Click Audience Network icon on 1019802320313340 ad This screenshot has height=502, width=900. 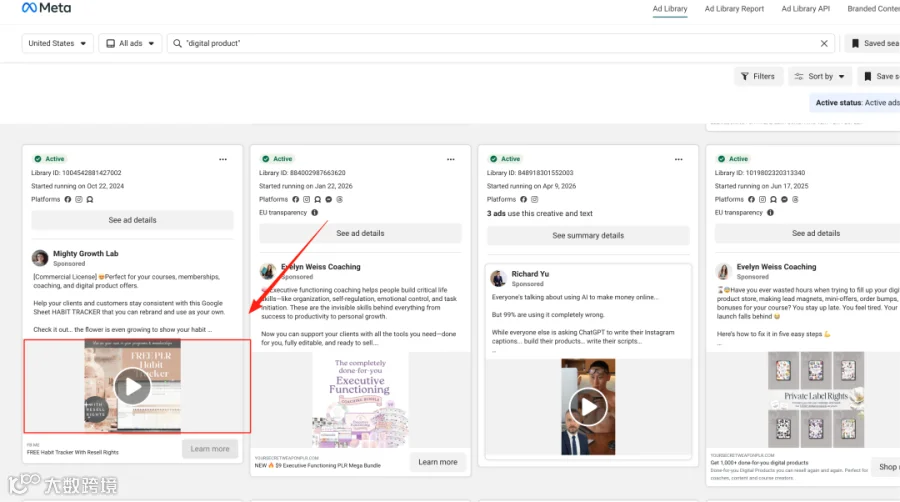click(x=773, y=200)
